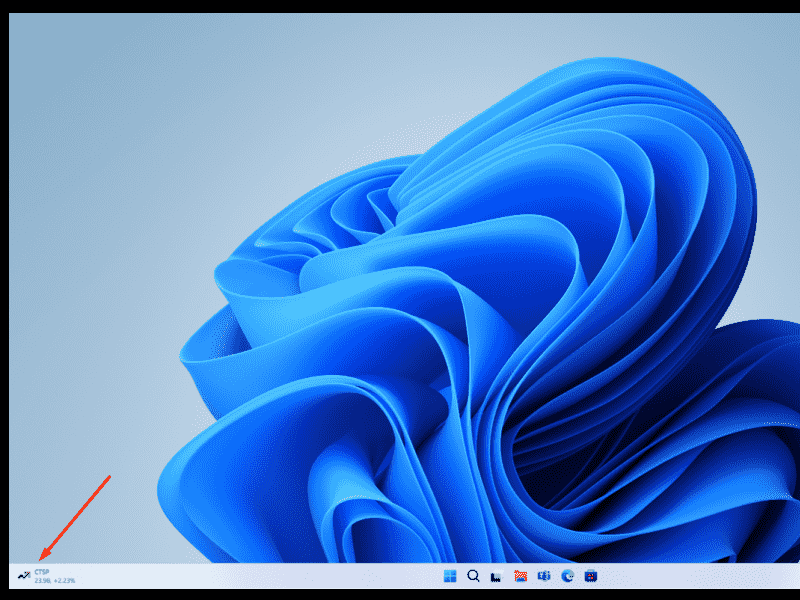
Task: Open the Windows Start menu
Action: (450, 576)
